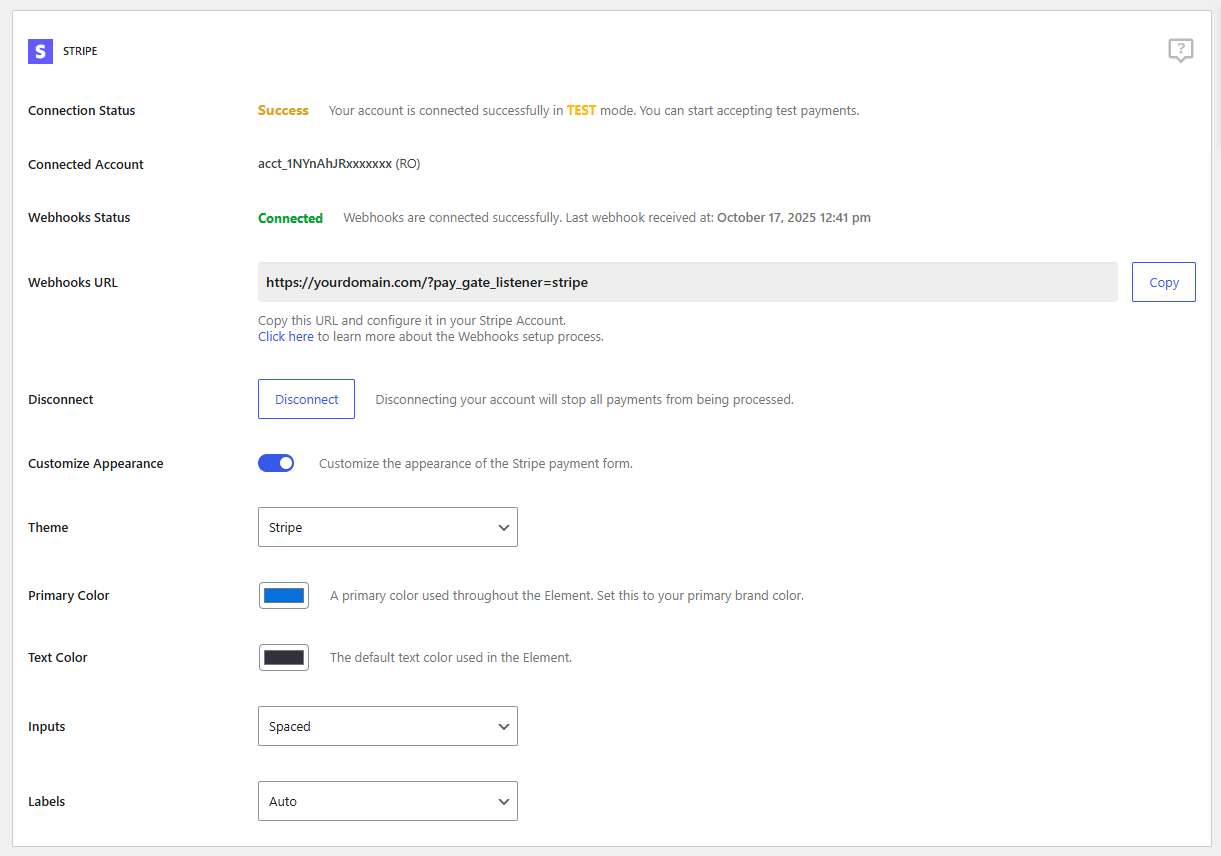Open the Labels dropdown set to Auto
The height and width of the screenshot is (856, 1221).
click(387, 801)
